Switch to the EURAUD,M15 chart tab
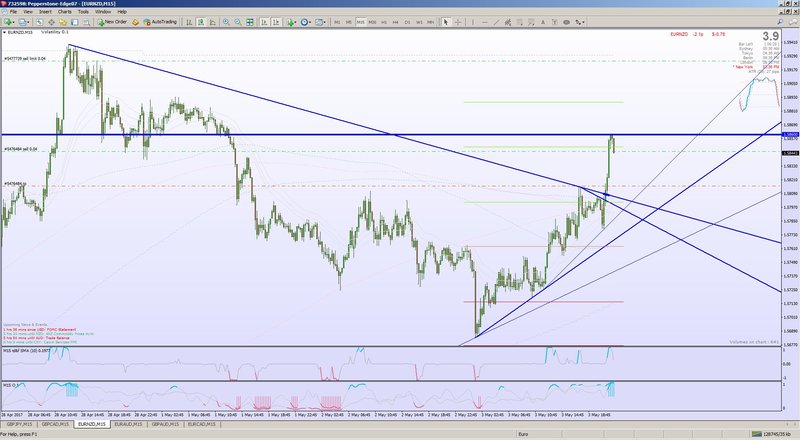Viewport: 800px width, 440px height. (128, 424)
